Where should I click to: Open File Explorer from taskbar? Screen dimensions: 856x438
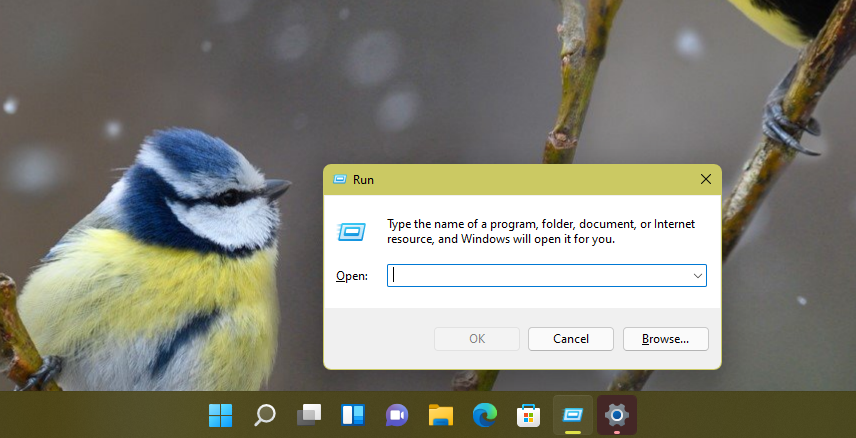click(441, 416)
